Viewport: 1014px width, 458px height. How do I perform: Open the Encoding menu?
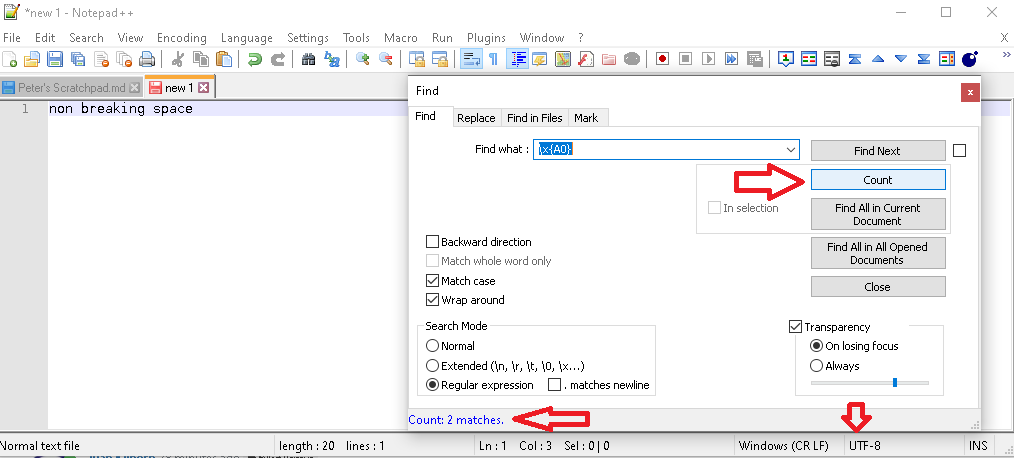(x=182, y=38)
